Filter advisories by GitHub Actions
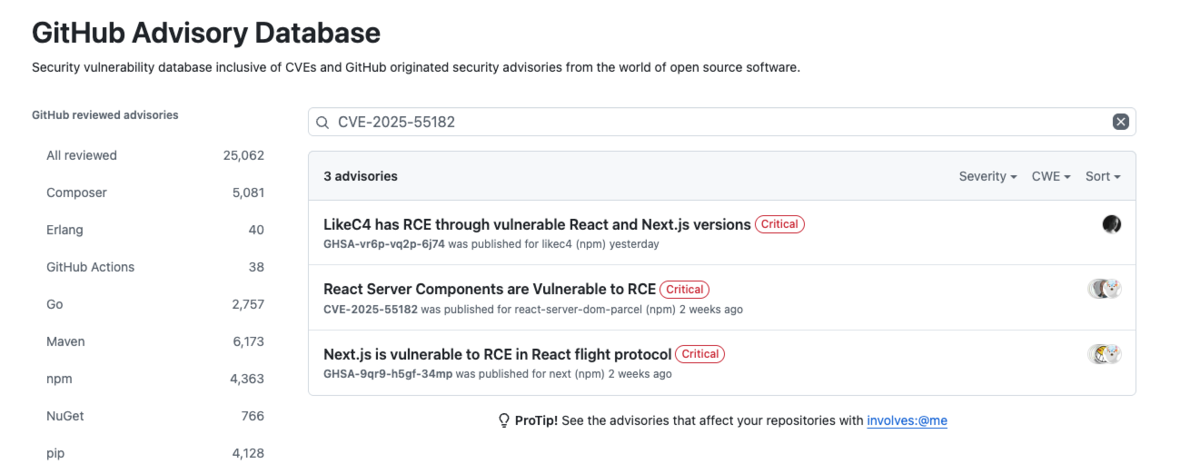Image resolution: width=1200 pixels, height=464 pixels. point(90,267)
